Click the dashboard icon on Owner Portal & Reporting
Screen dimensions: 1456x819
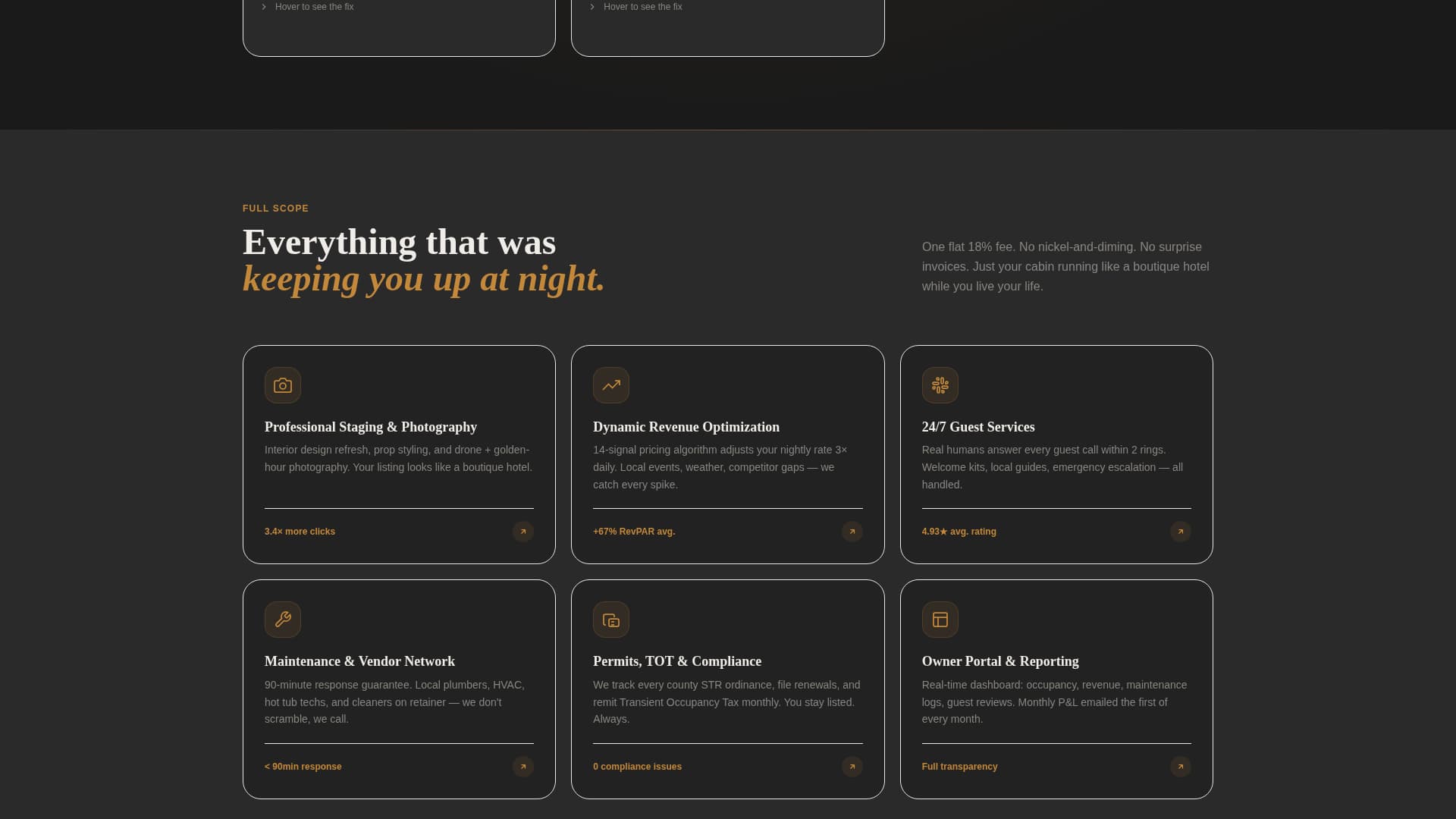[940, 619]
